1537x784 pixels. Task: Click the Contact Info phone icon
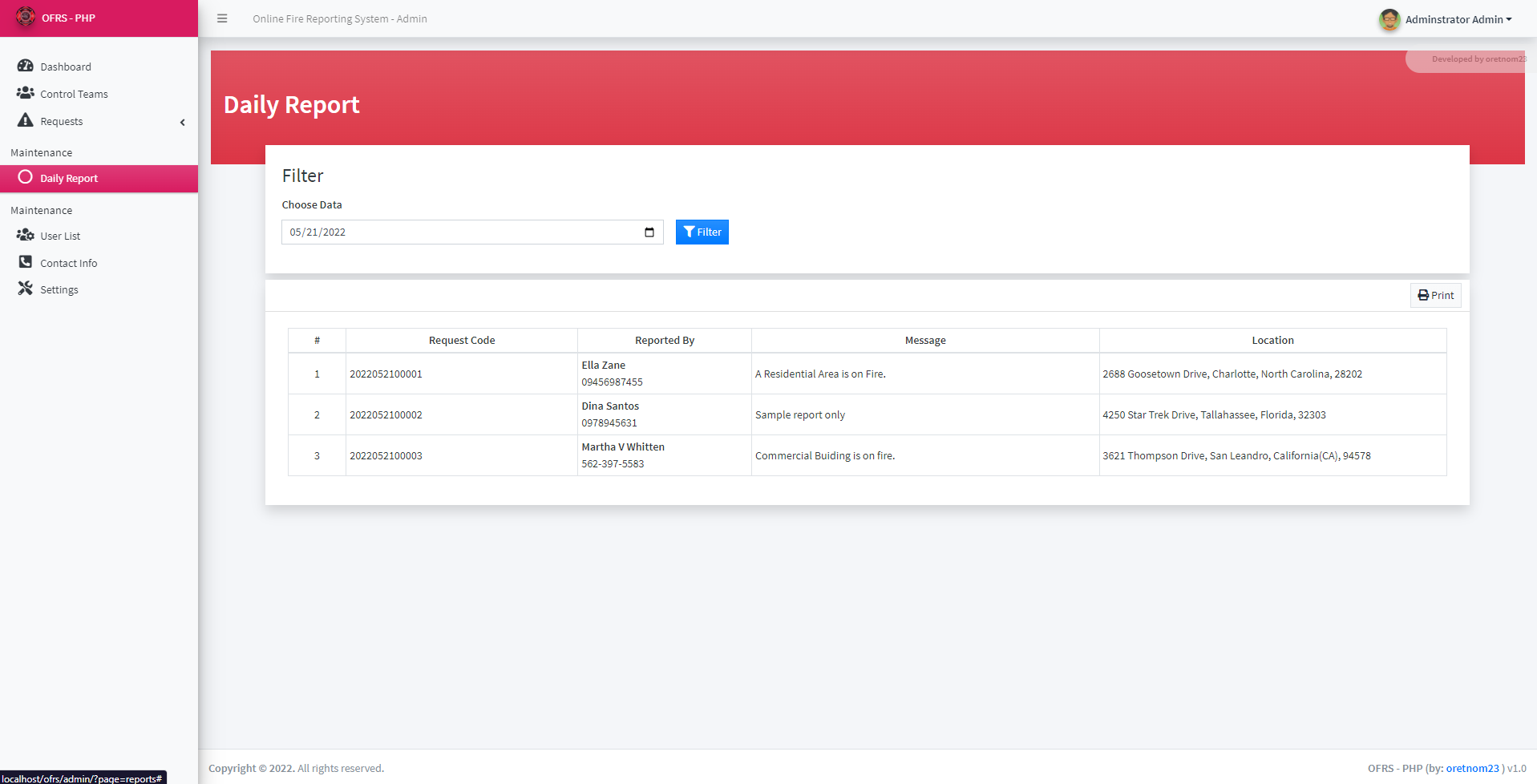[26, 262]
